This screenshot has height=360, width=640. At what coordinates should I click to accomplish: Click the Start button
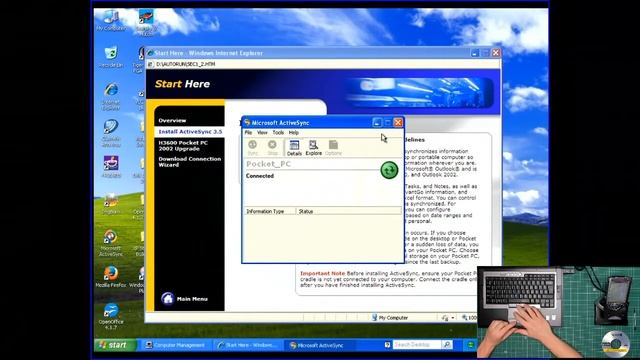click(114, 345)
